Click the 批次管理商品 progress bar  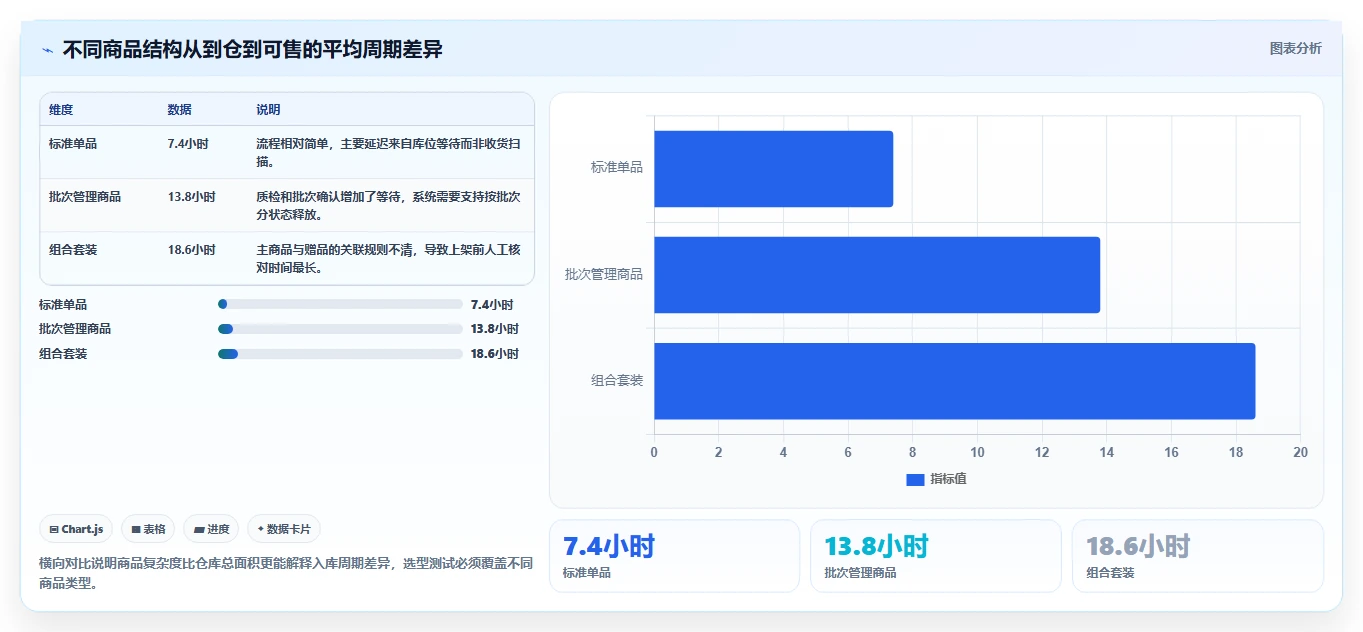pos(340,329)
